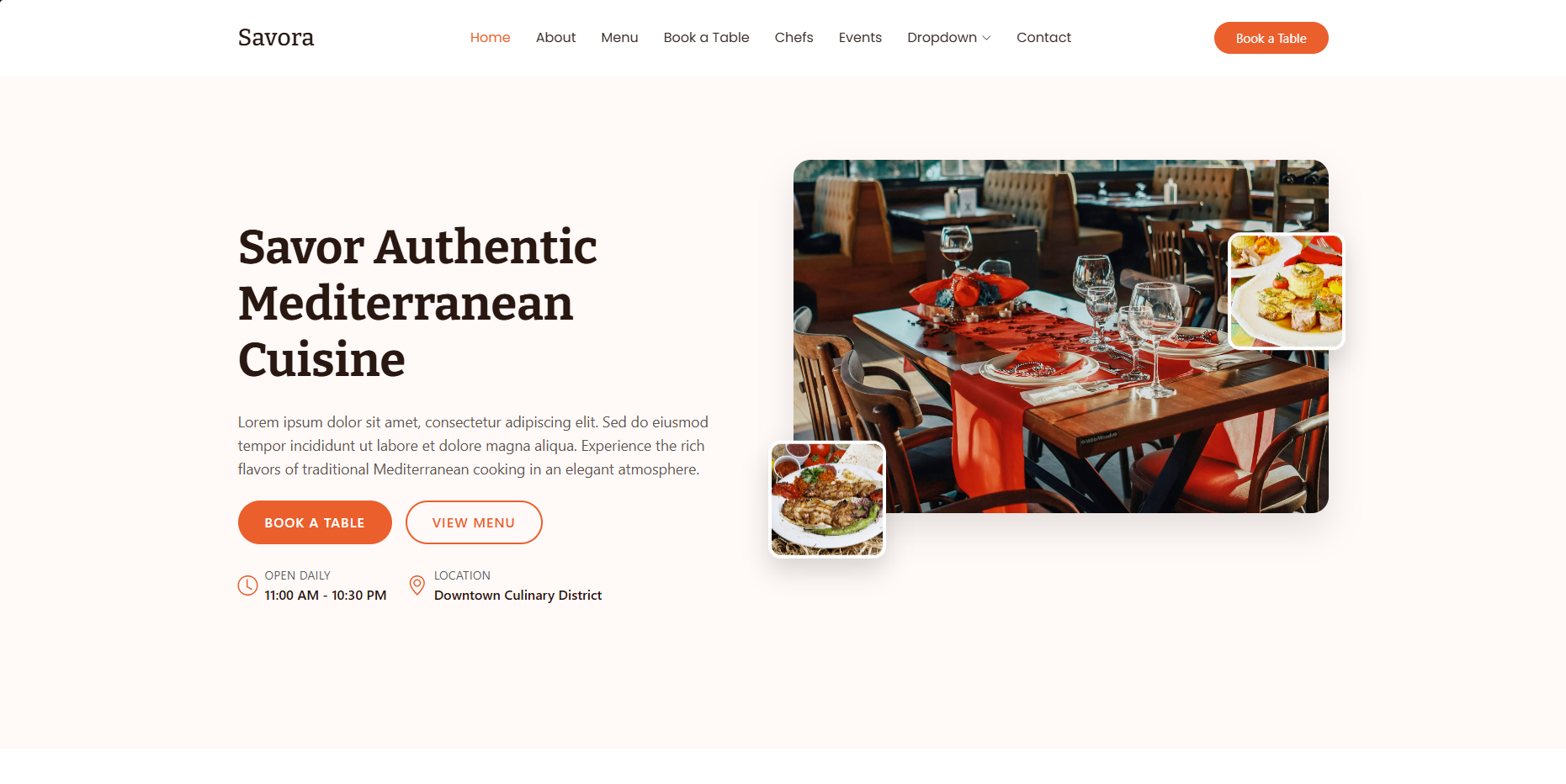Click the plated dish thumbnail at upper right
1566x784 pixels.
(x=1287, y=291)
